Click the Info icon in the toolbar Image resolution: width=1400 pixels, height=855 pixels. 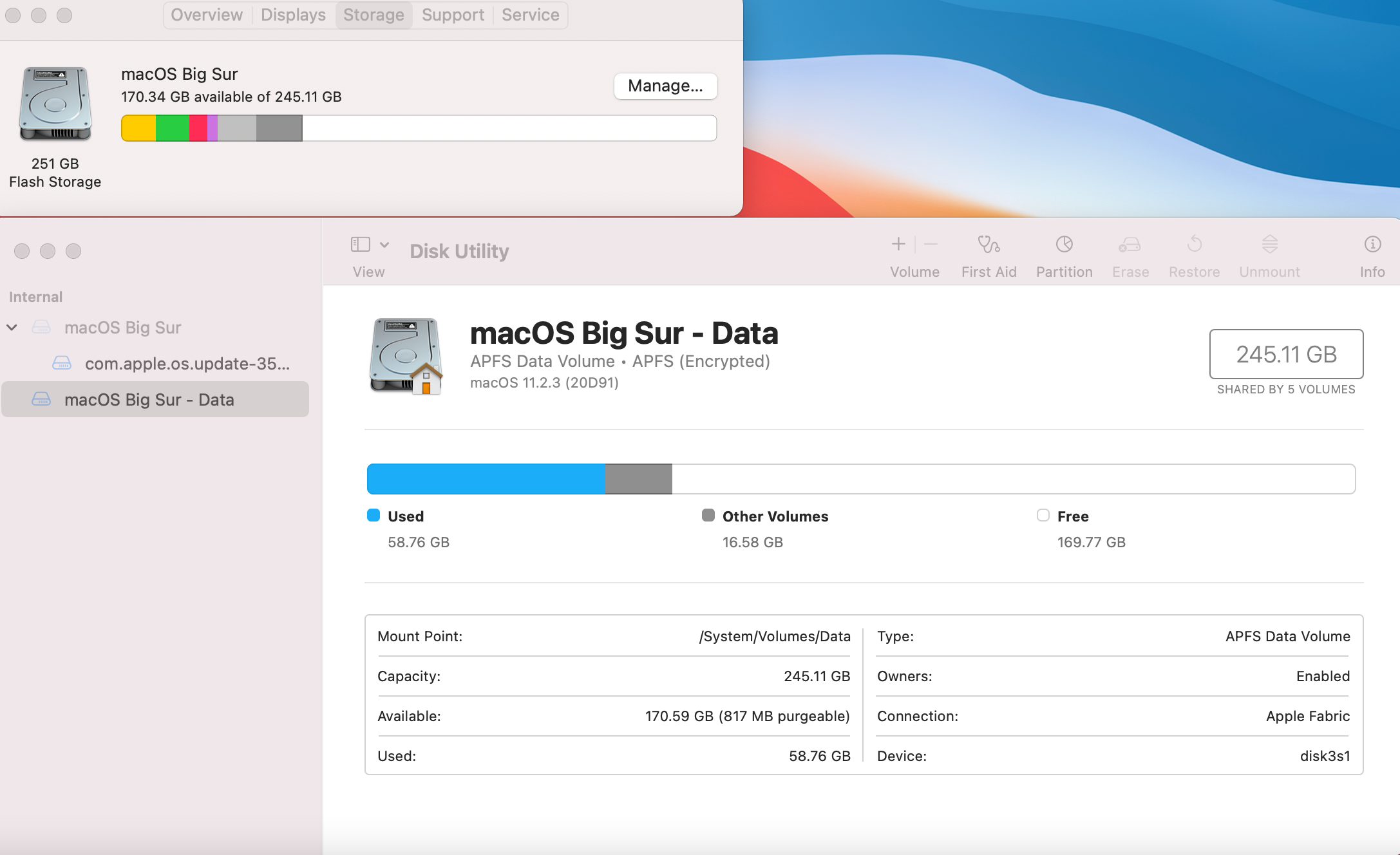point(1372,245)
